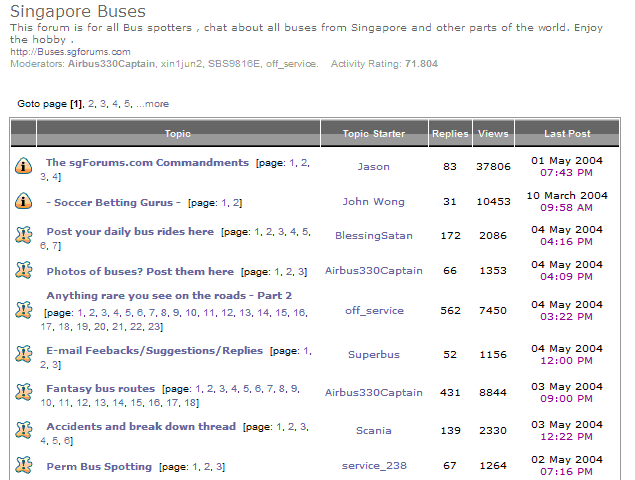Viewport: 635px width, 480px height.
Task: Click the info icon next to Soccer Betting Gurus
Action: [x=24, y=201]
